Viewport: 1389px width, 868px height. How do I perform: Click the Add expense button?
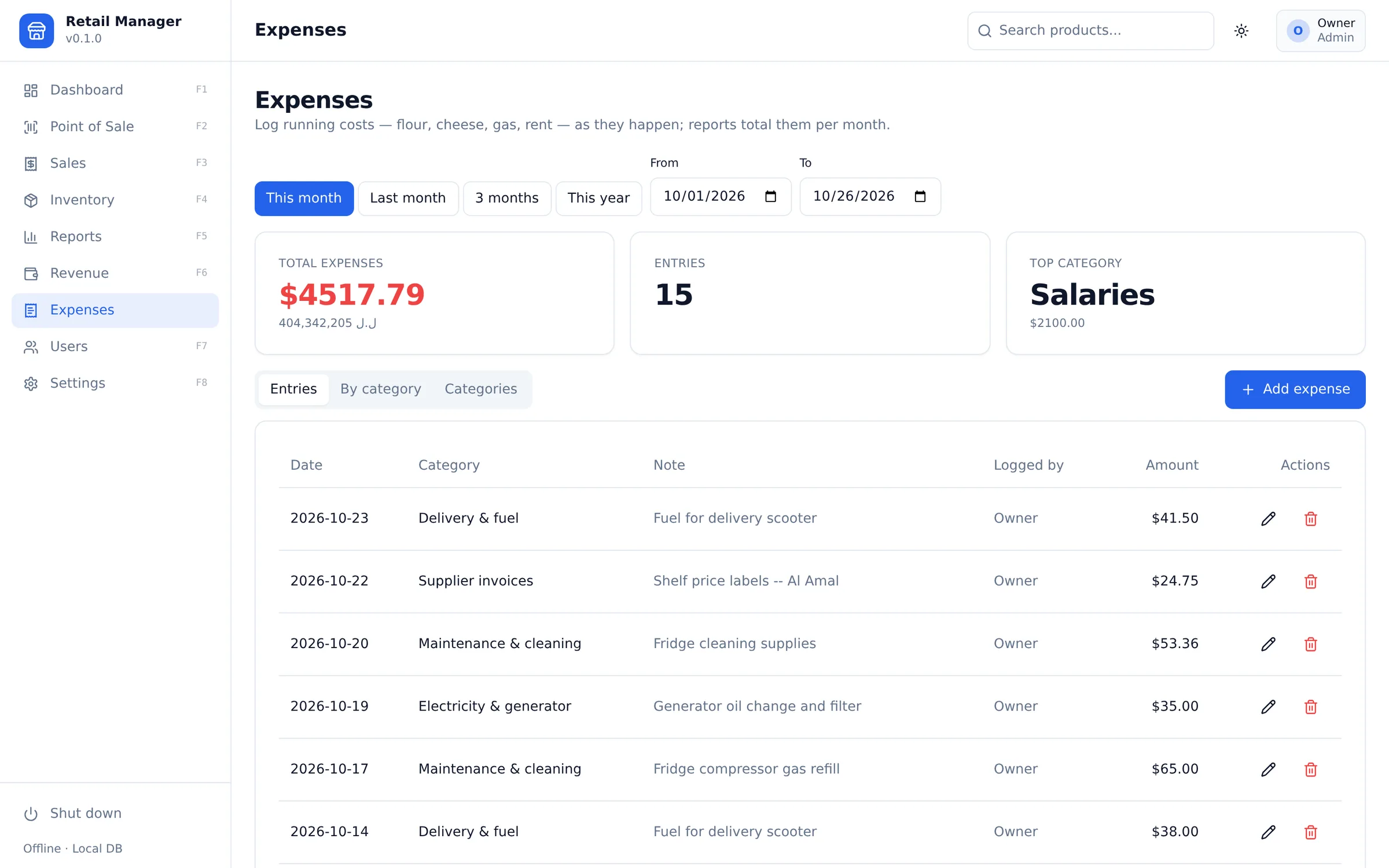pos(1295,389)
